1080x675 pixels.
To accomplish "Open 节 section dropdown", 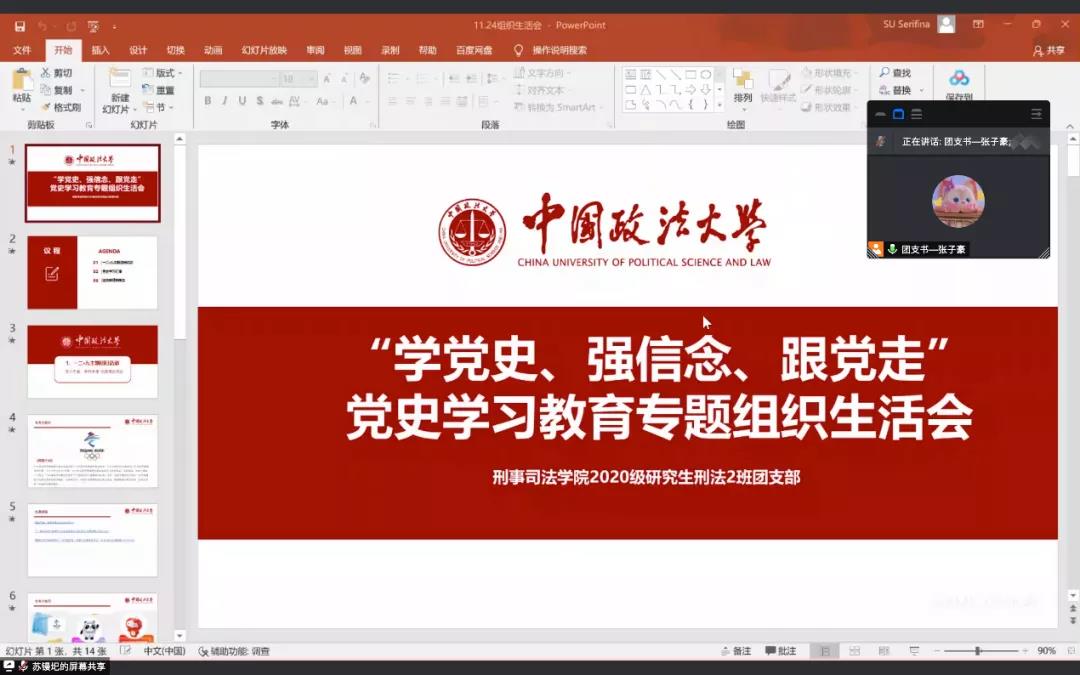I will coord(159,107).
